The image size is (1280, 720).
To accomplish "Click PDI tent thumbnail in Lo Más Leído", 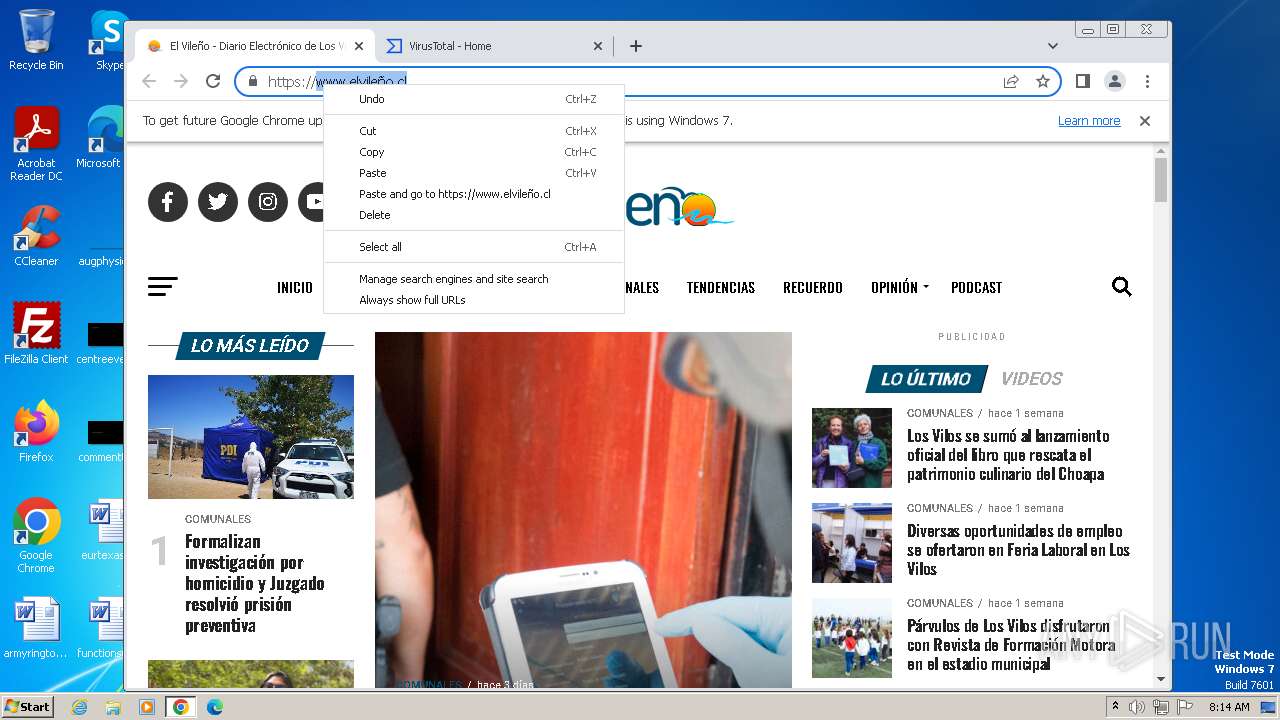I will point(251,437).
